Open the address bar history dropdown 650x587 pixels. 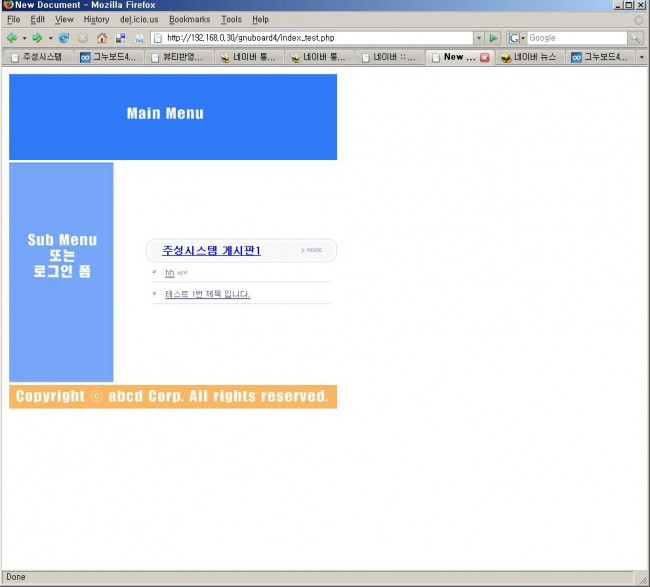[x=479, y=38]
